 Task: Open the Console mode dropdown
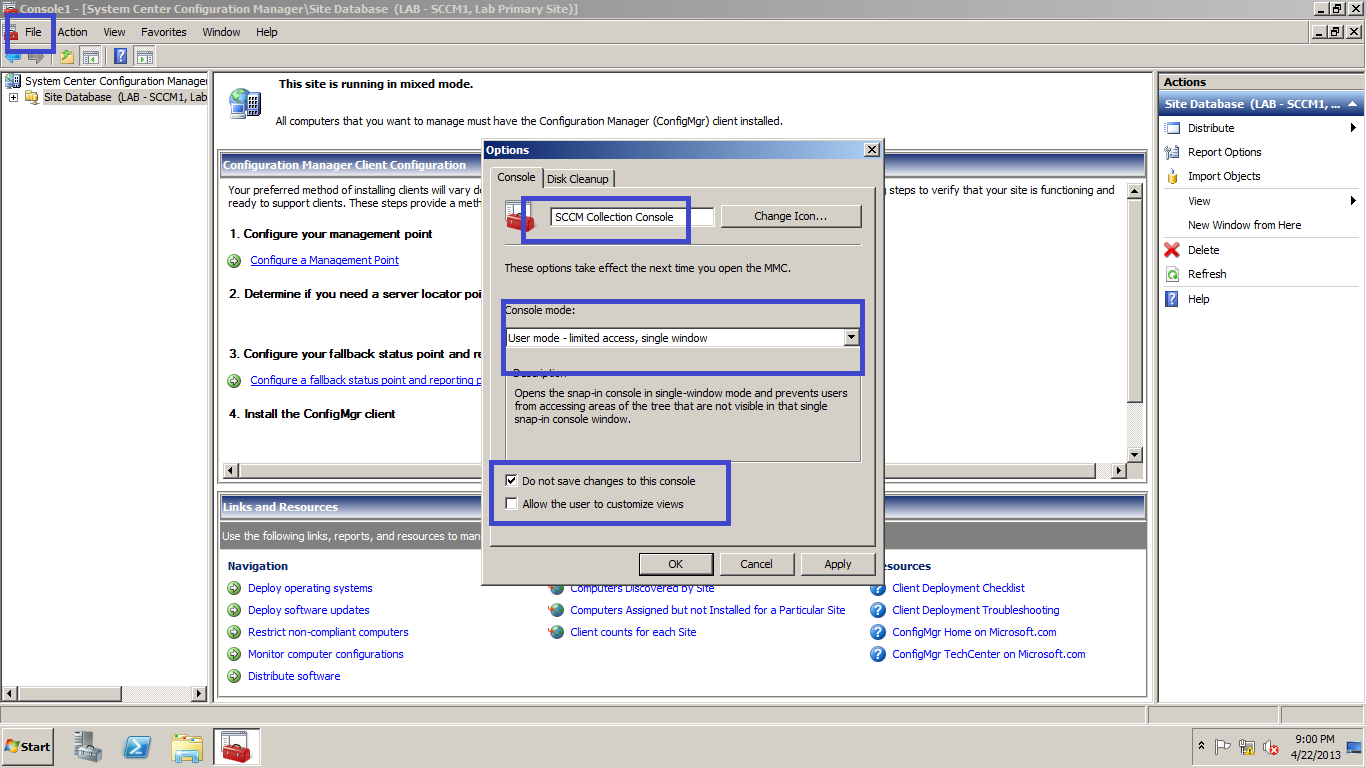click(x=851, y=338)
